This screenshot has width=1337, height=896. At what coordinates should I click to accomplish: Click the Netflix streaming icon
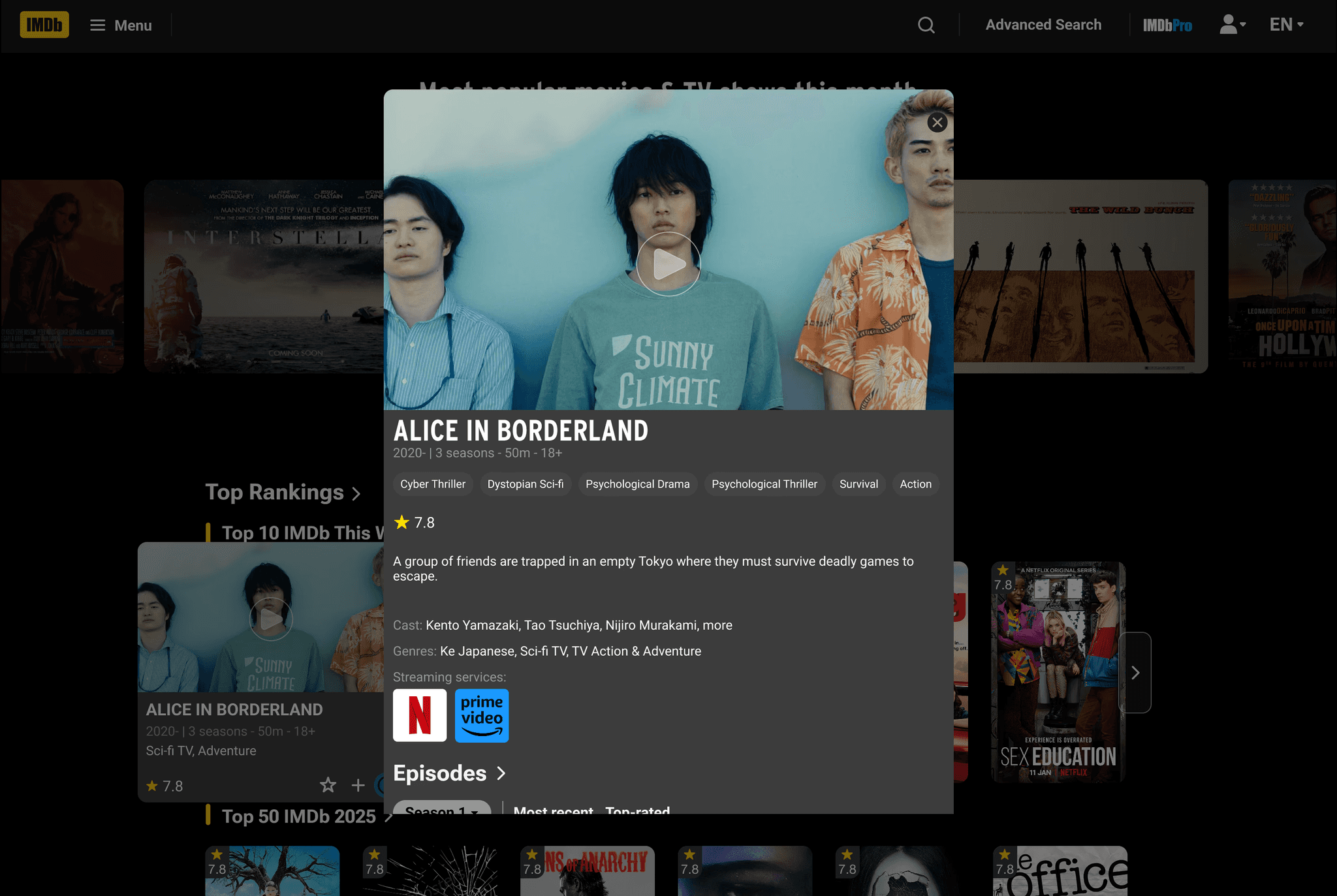click(x=419, y=715)
